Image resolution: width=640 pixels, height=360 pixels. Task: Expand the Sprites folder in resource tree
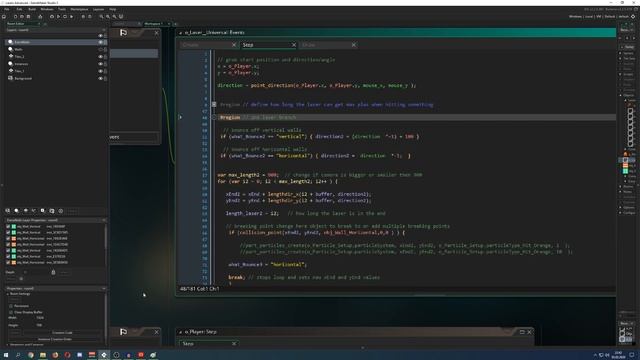(x=620, y=53)
